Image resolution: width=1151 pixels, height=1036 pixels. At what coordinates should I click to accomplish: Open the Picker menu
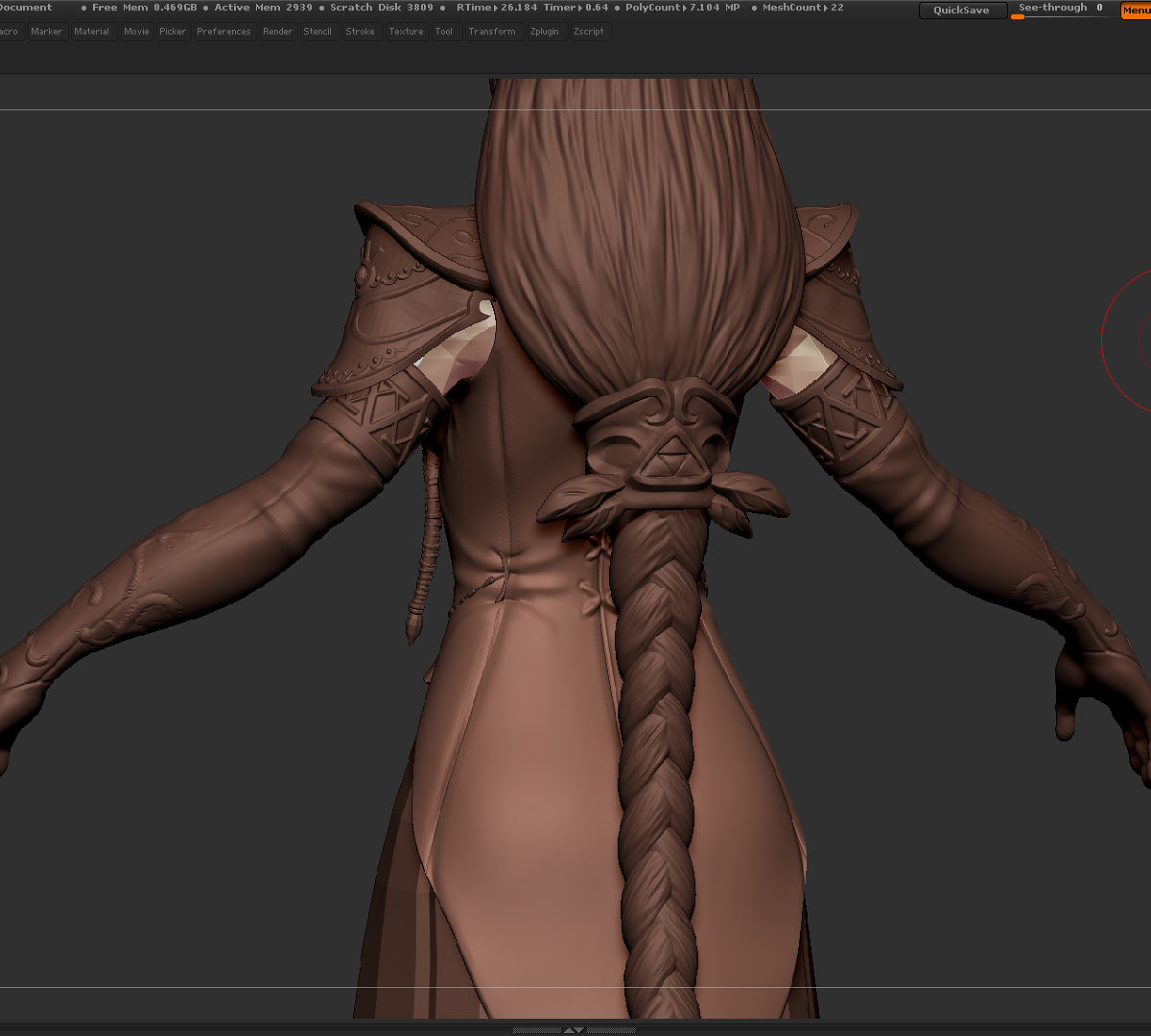click(173, 32)
